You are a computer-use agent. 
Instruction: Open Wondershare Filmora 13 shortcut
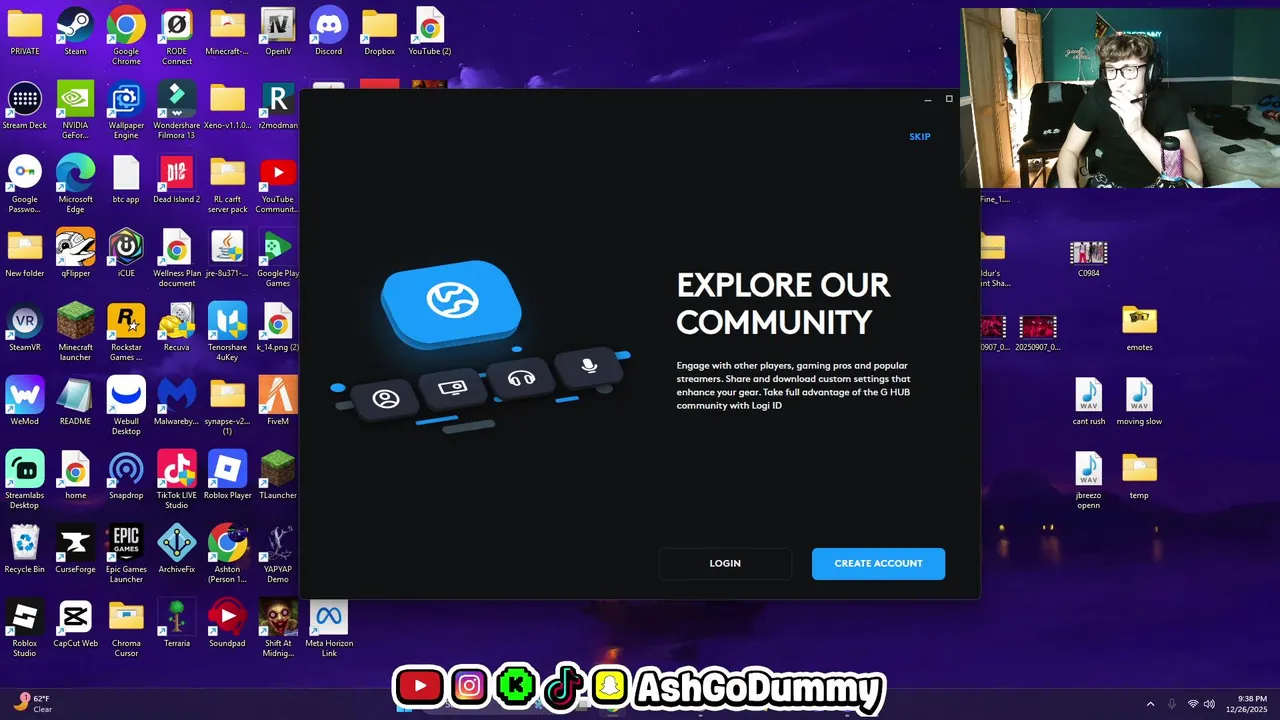pyautogui.click(x=177, y=109)
